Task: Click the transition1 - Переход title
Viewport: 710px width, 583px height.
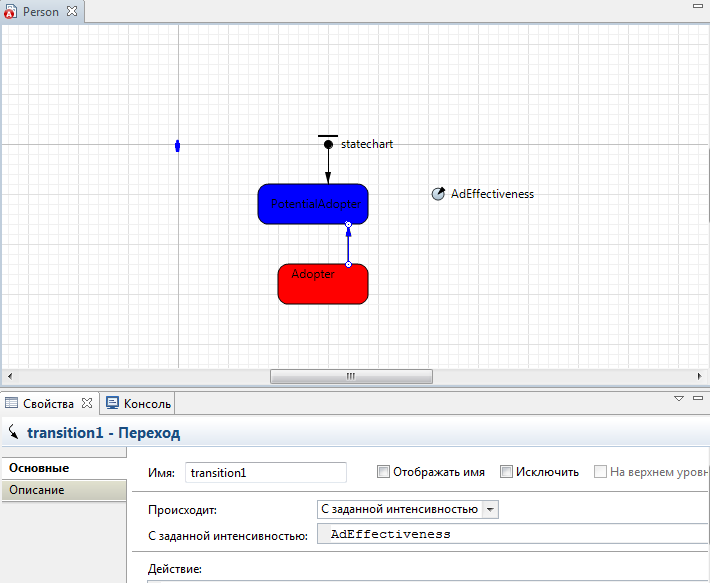Action: coord(104,433)
